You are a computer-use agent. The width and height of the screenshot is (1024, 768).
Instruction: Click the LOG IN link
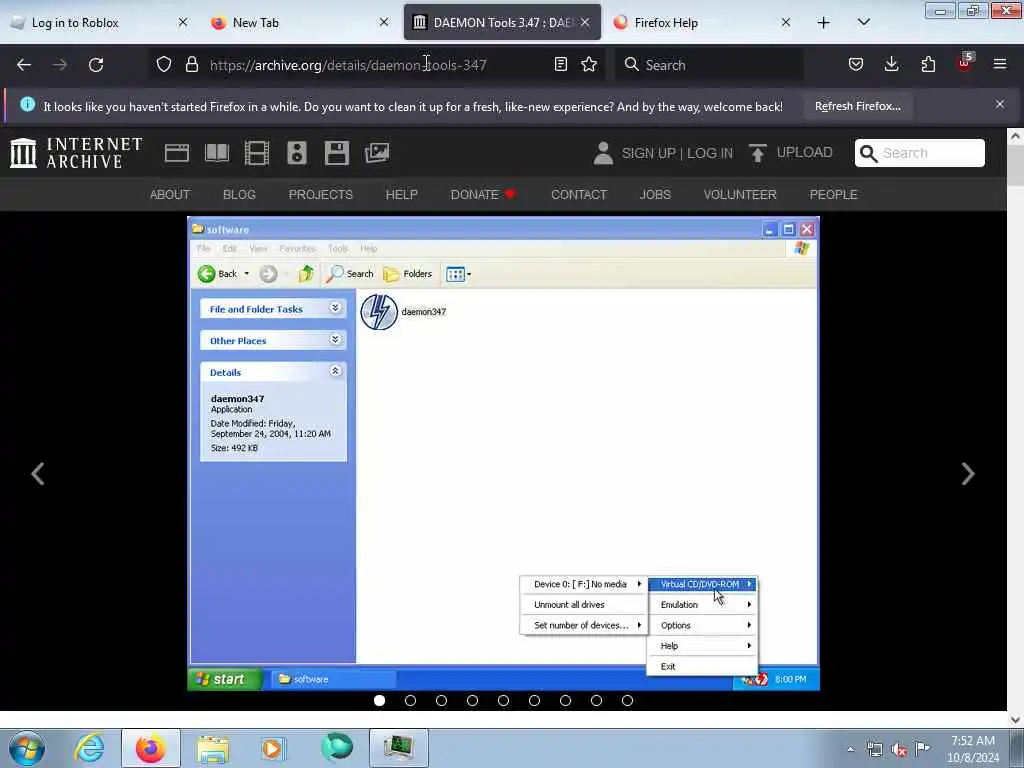(710, 153)
